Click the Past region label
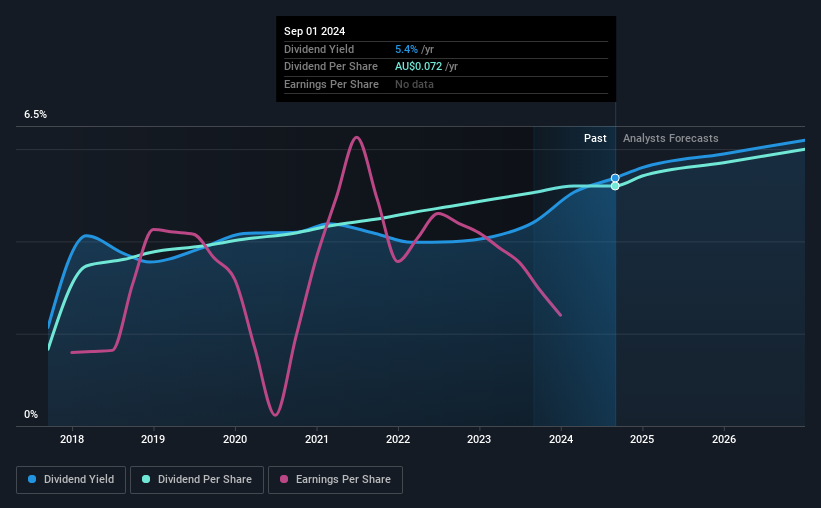This screenshot has height=508, width=821. [595, 138]
